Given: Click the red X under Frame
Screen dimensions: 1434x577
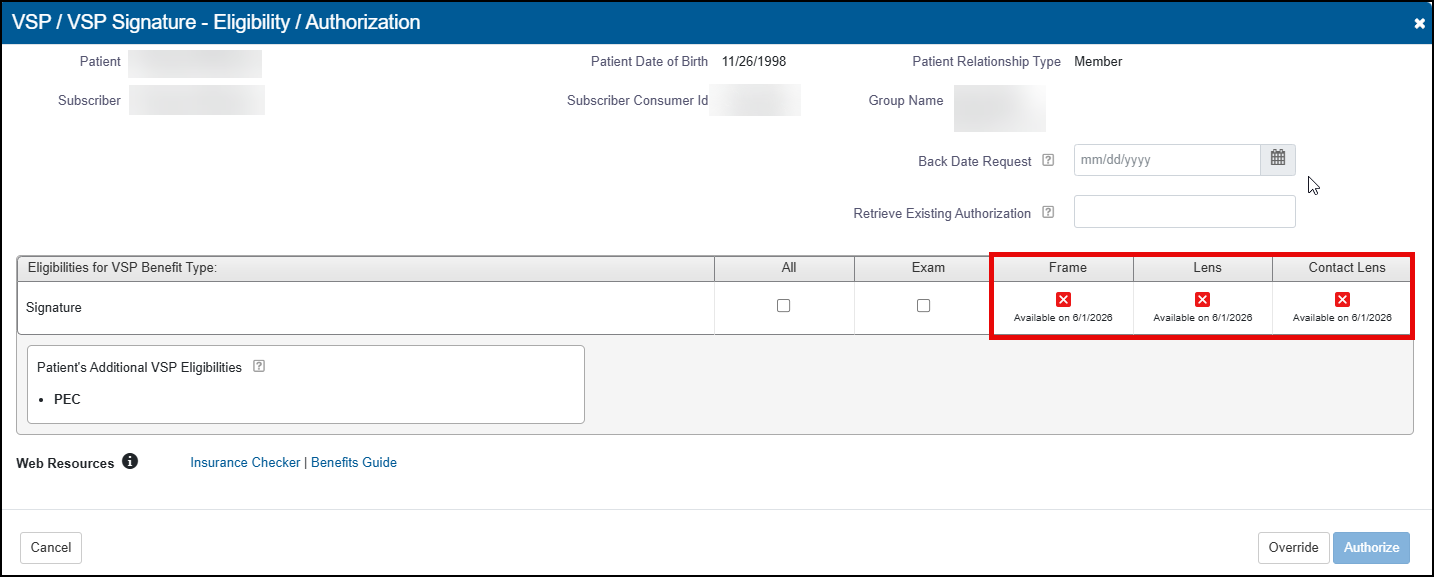Looking at the screenshot, I should point(1063,300).
